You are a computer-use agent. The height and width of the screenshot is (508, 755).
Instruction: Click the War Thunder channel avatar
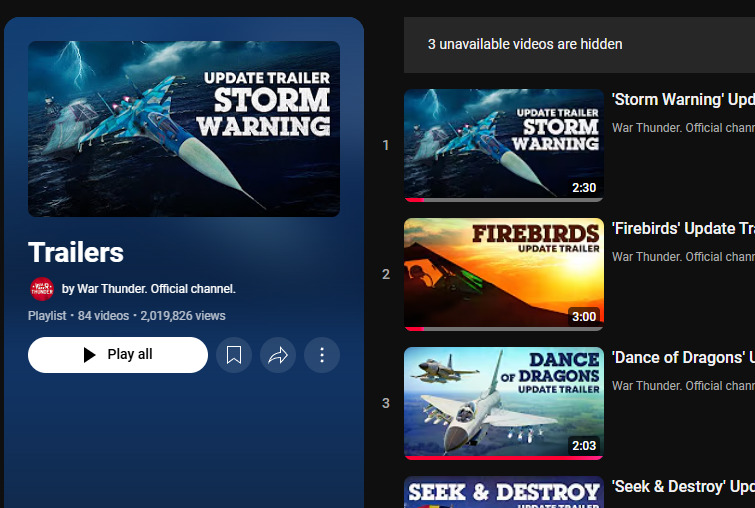pyautogui.click(x=42, y=289)
